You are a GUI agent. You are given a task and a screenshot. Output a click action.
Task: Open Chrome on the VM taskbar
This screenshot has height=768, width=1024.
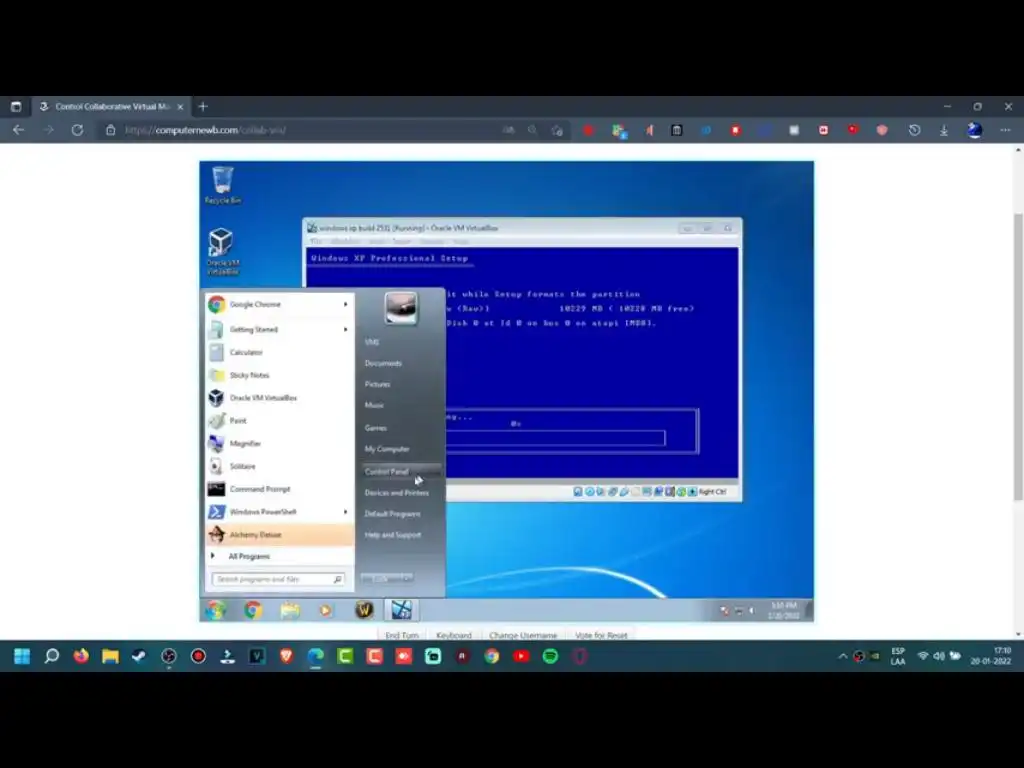pyautogui.click(x=253, y=610)
